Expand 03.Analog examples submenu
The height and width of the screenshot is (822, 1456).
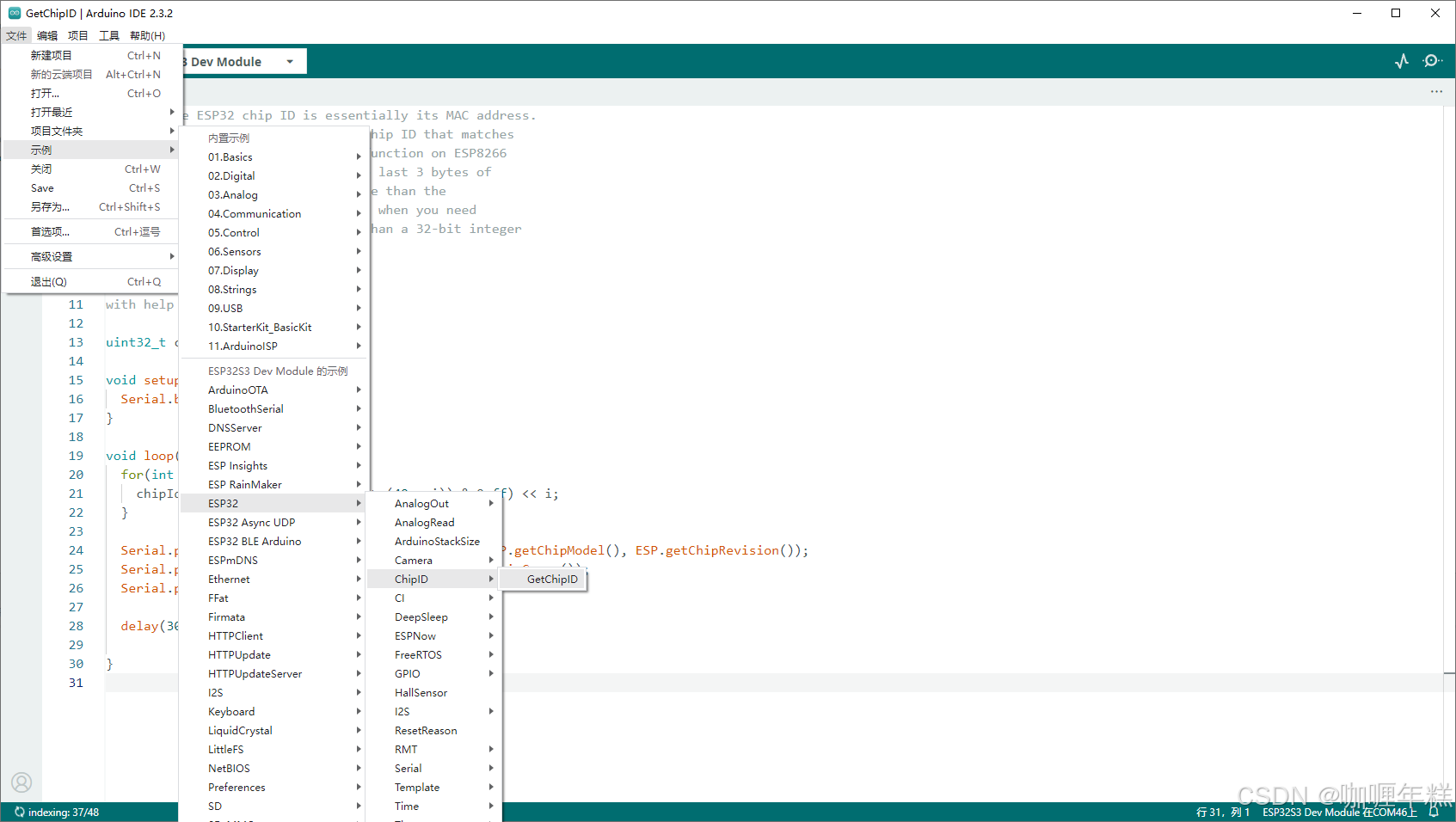click(273, 194)
